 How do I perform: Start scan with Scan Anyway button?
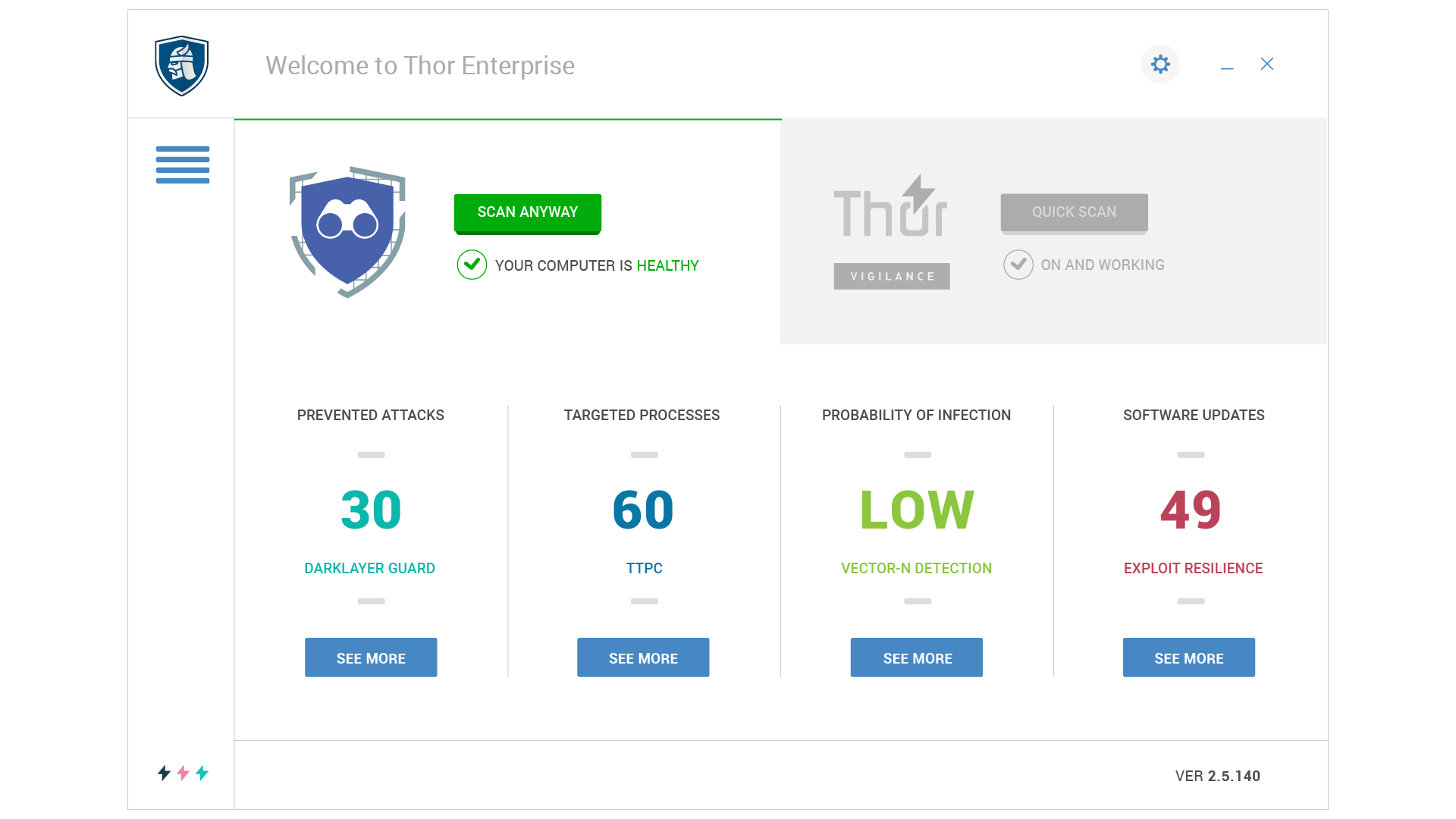(528, 213)
